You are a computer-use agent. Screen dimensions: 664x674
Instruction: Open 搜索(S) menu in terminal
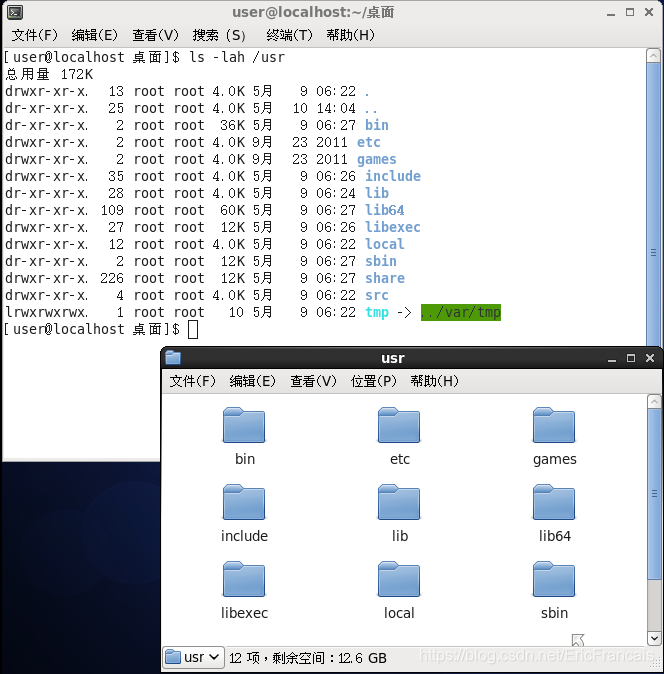[219, 35]
